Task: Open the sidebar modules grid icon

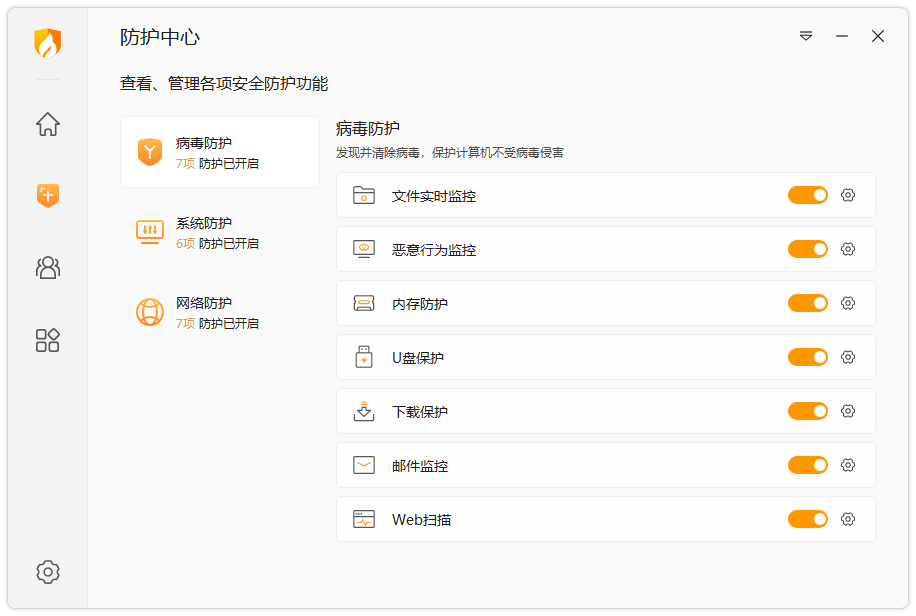Action: point(47,340)
